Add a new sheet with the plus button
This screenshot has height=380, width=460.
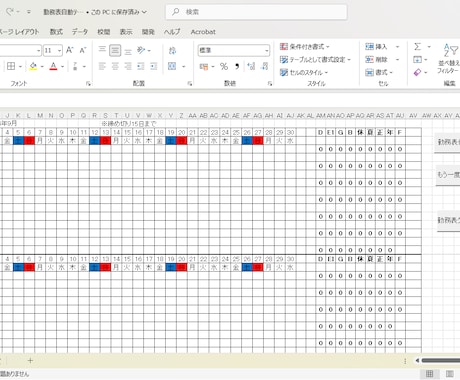[x=30, y=360]
